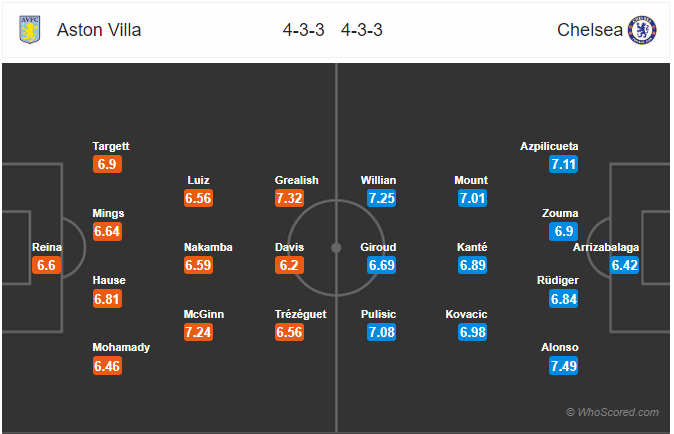Screen dimensions: 674x434
Task: Select Mohamady's 6.46 rating badge
Action: click(107, 366)
